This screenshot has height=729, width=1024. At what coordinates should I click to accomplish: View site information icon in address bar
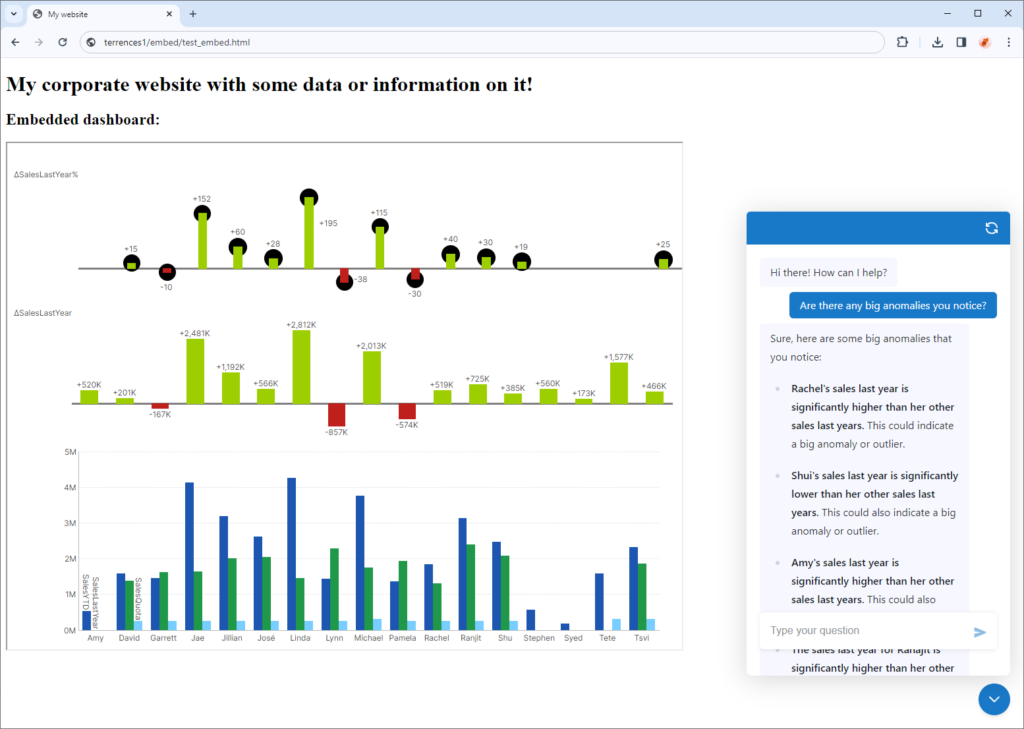click(x=91, y=42)
